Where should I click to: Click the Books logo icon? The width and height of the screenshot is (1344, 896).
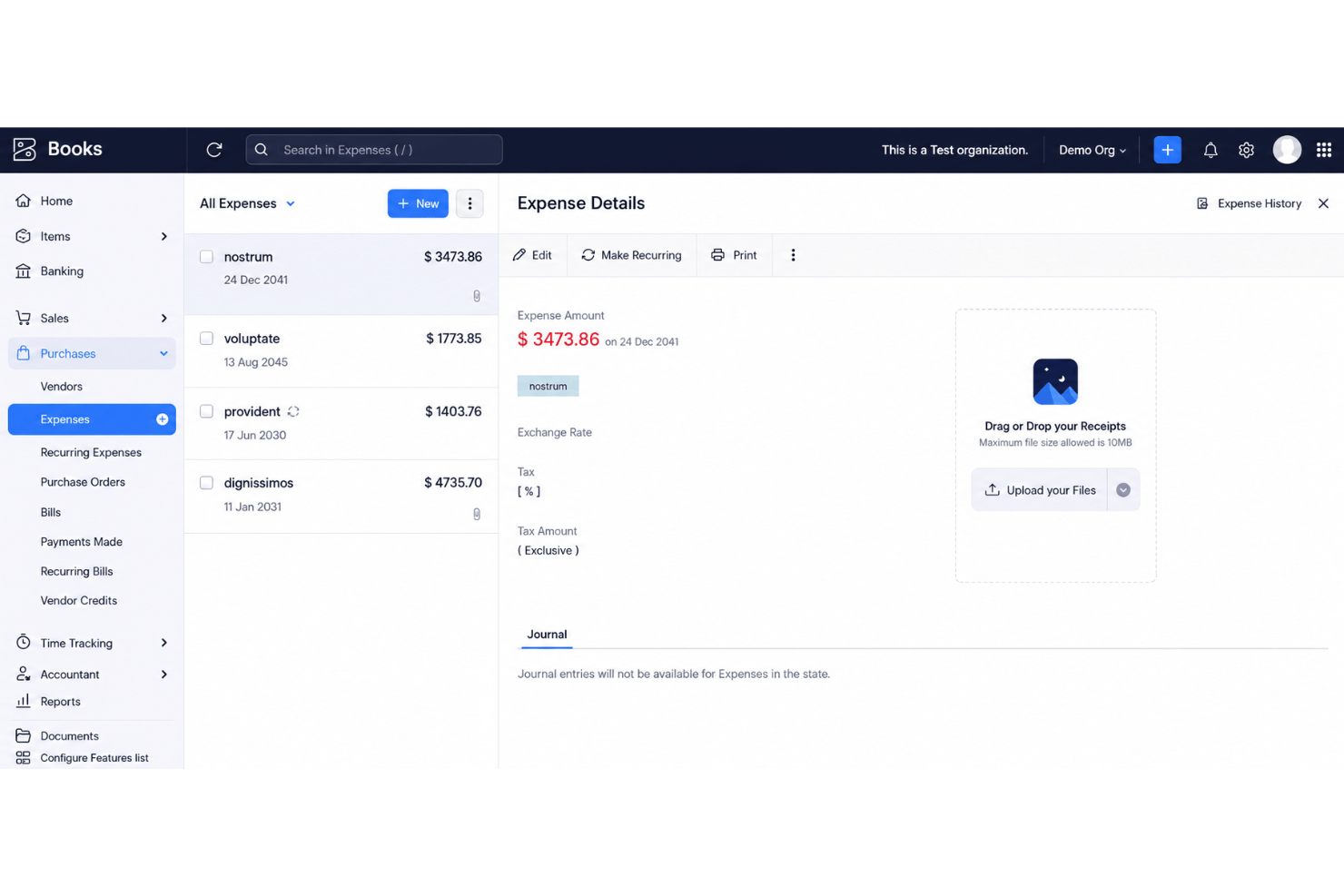[25, 150]
